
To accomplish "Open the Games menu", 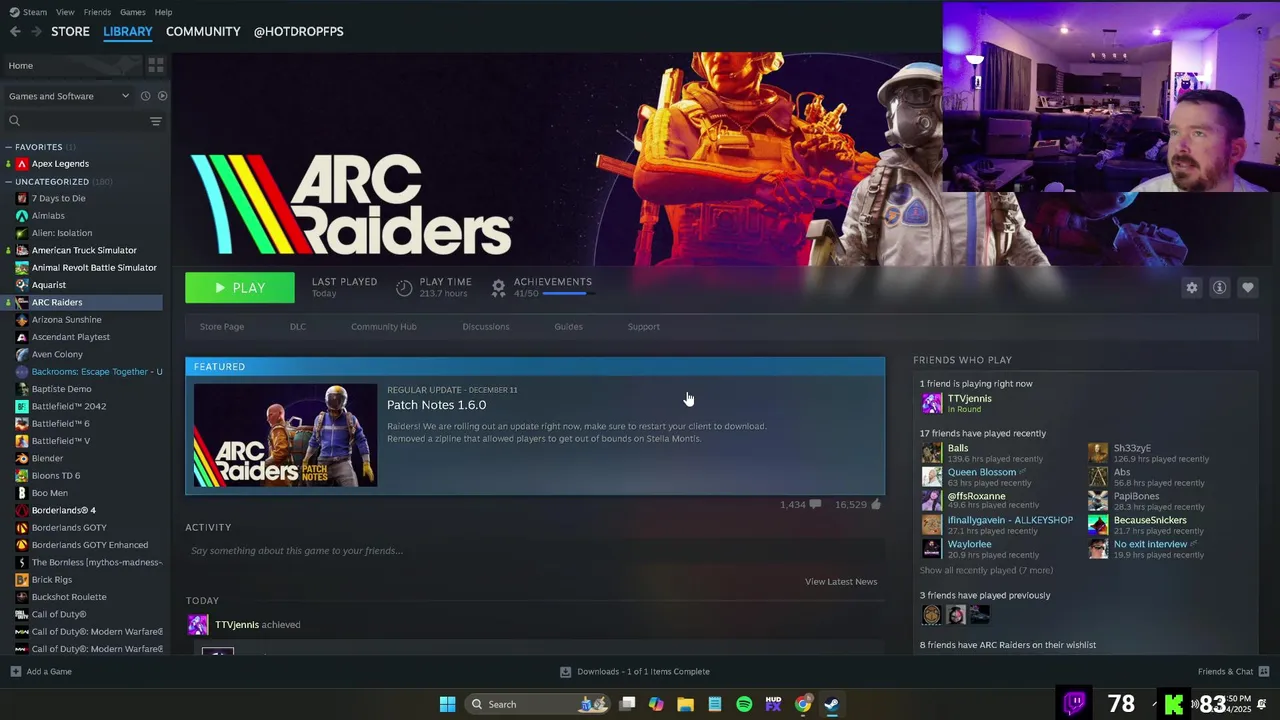I will point(133,12).
